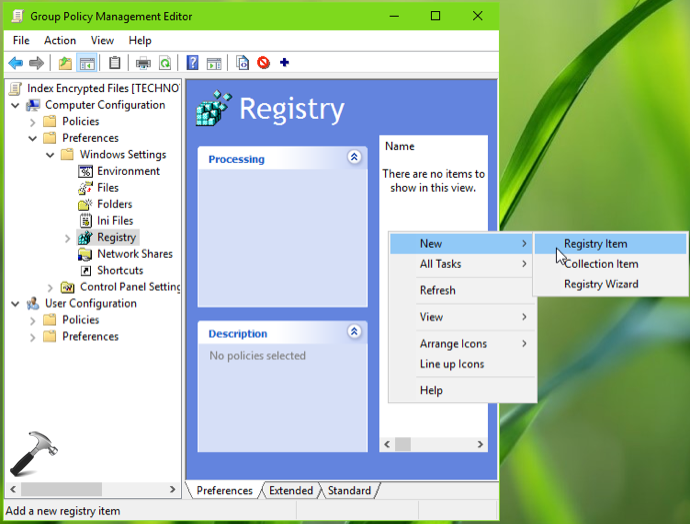Viewport: 690px width, 524px height.
Task: Click the blue Back arrow in toolbar
Action: (15, 63)
